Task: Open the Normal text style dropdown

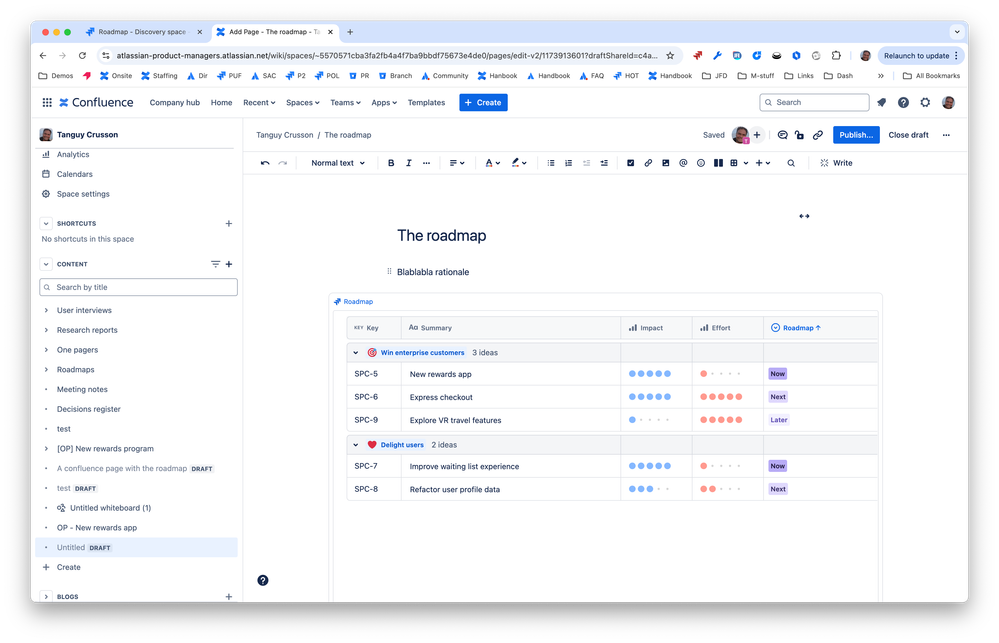Action: click(x=338, y=163)
